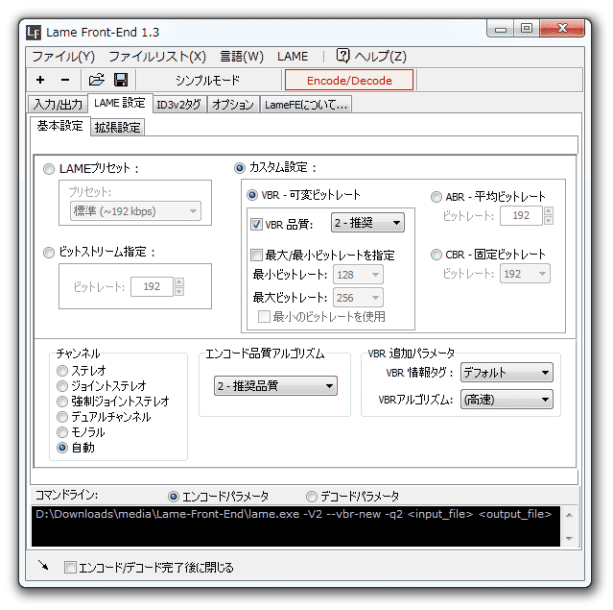Screen dimensions: 613x610
Task: Open the VBR 情報タグ デフォルト dropdown
Action: 507,372
